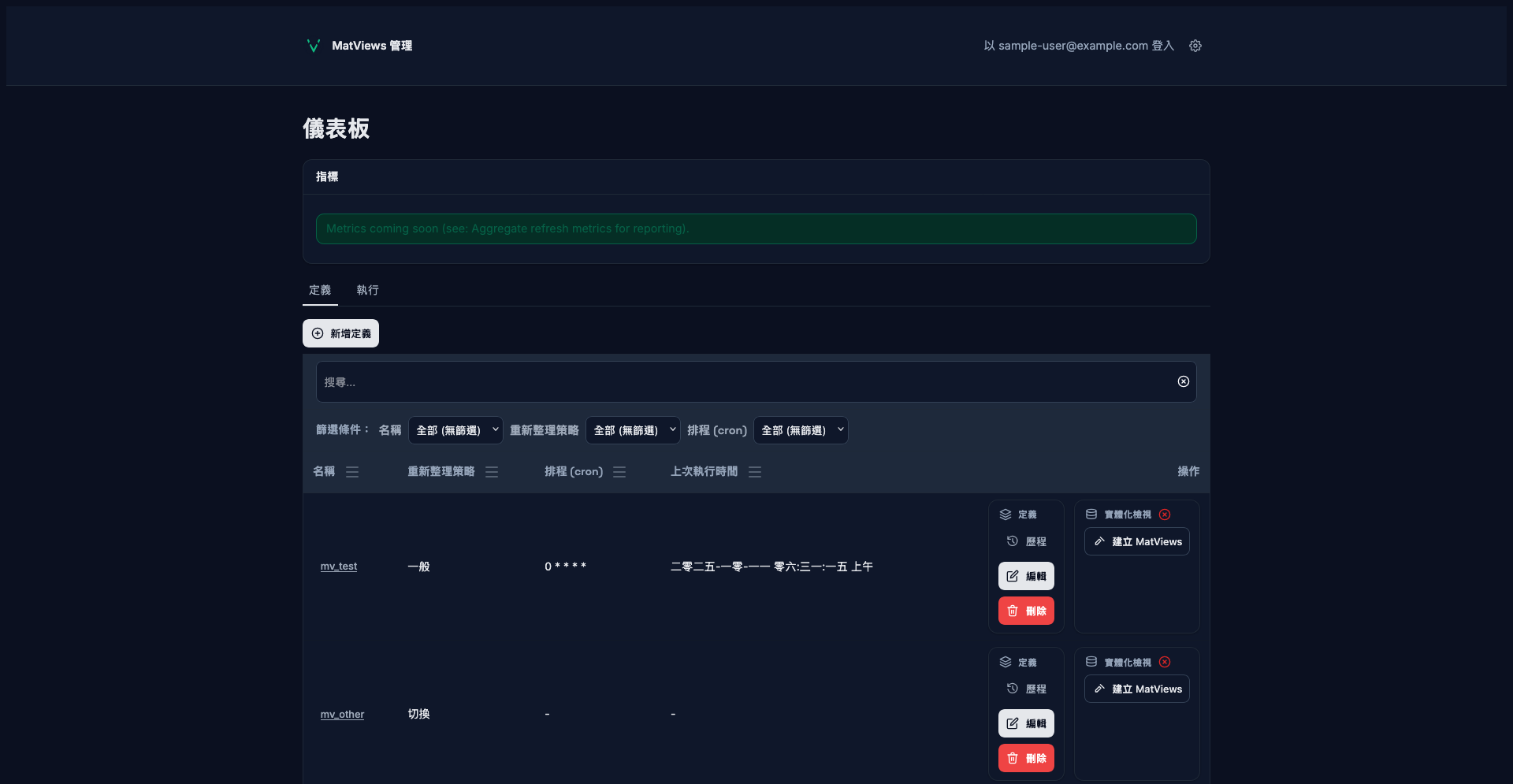Expand the 排程 (cron) filter dropdown
The height and width of the screenshot is (784, 1513).
[801, 430]
